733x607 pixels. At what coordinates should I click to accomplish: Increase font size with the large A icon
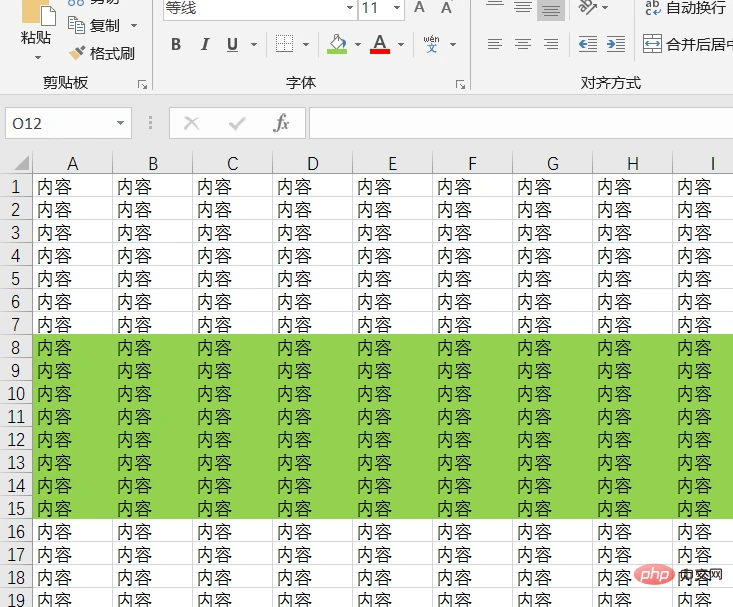click(419, 7)
